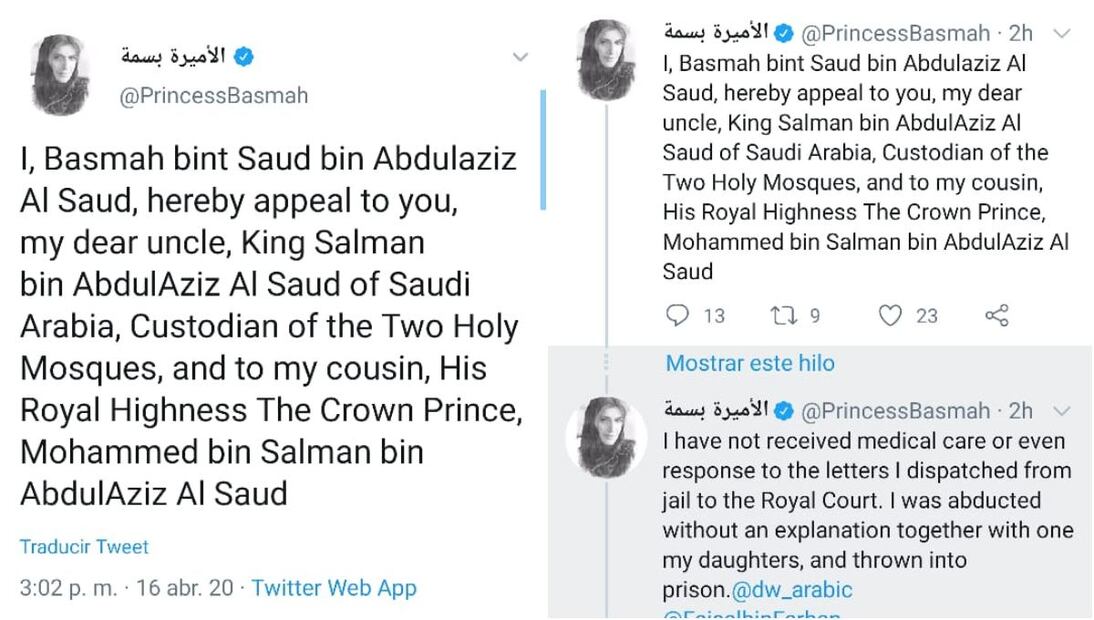
Task: Expand the chevron menu on the large left tweet
Action: [520, 58]
